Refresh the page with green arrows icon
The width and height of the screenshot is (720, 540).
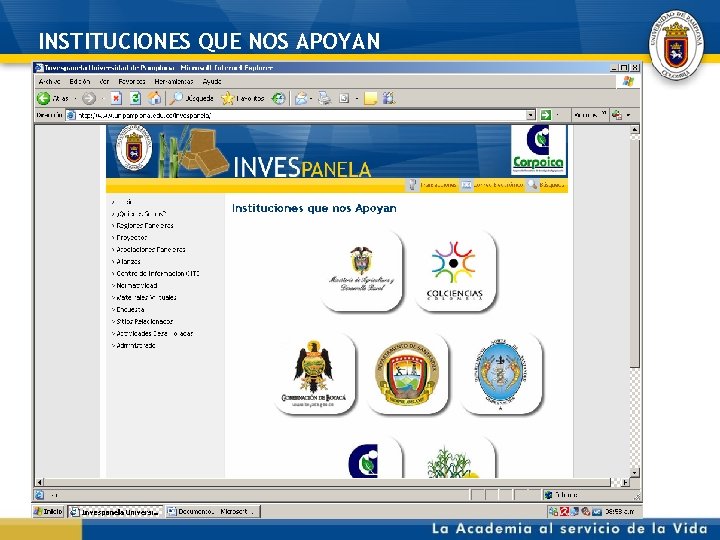tap(135, 98)
